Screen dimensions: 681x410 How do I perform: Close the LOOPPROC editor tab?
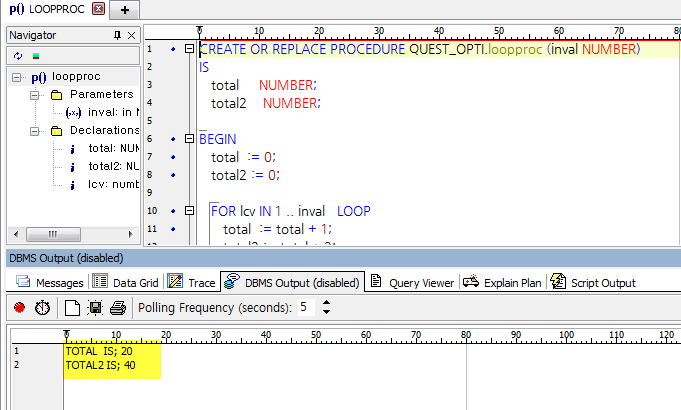(x=97, y=9)
